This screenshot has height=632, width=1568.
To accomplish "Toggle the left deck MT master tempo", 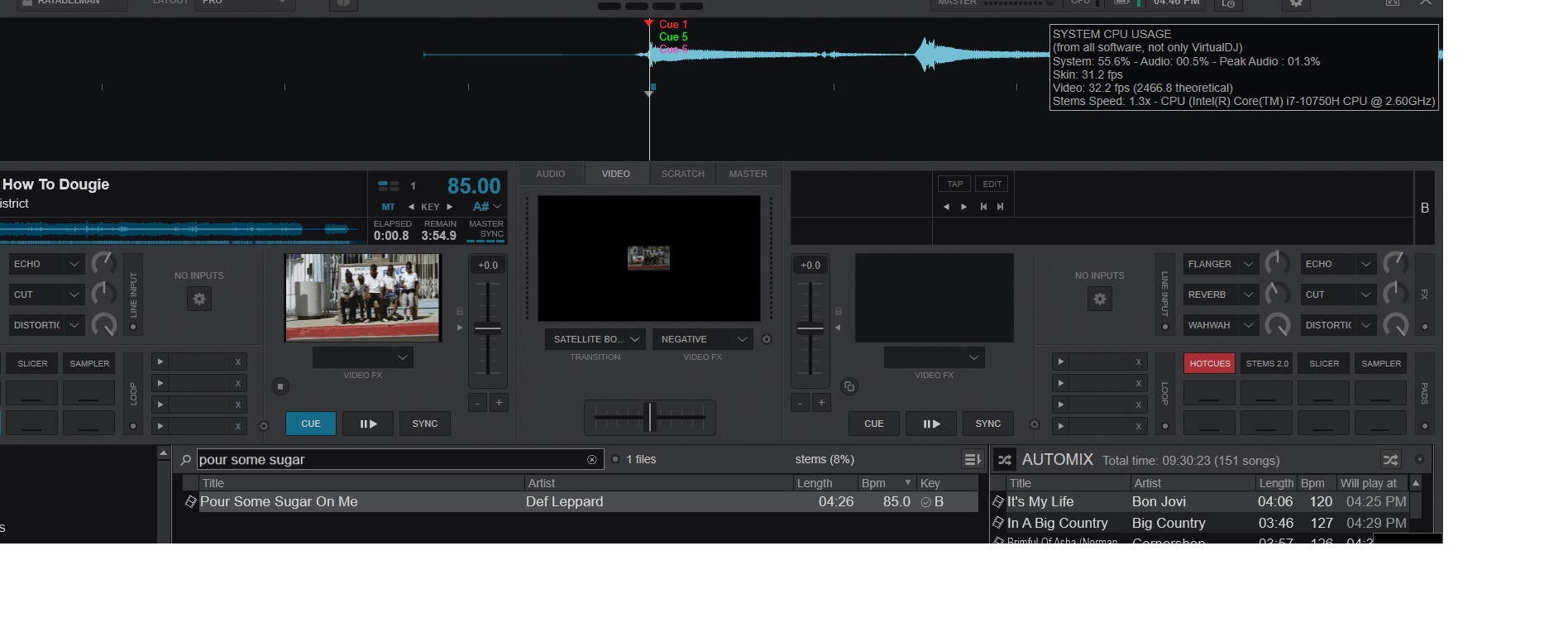I will point(388,207).
